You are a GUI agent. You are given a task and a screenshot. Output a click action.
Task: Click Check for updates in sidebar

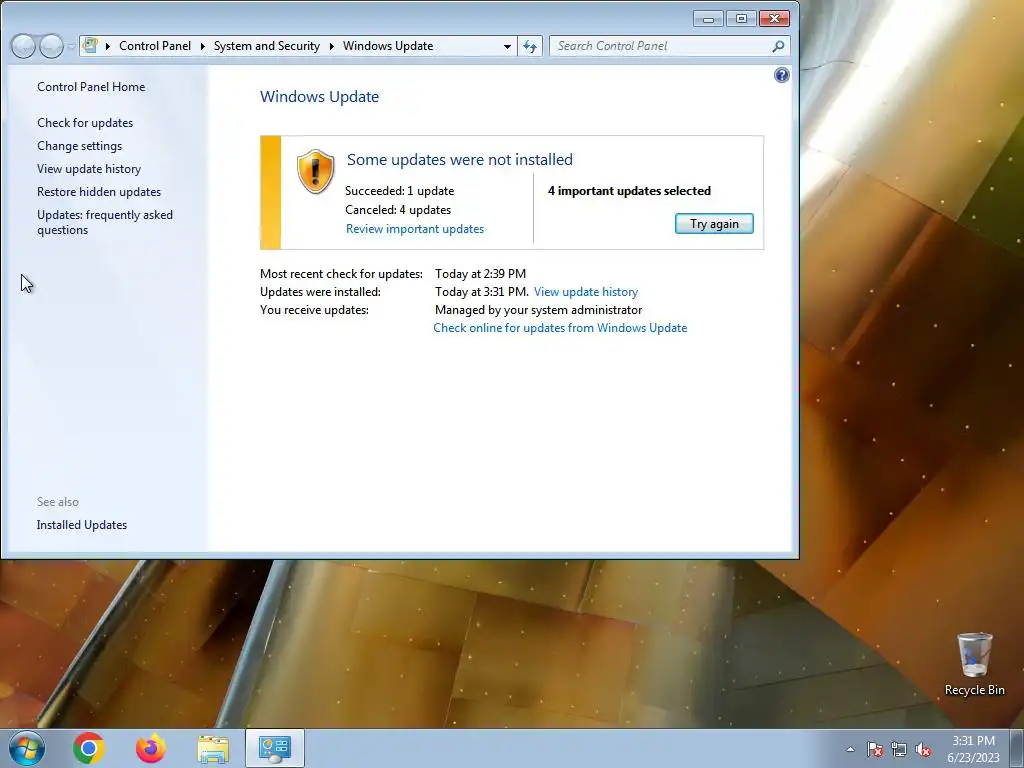tap(85, 123)
